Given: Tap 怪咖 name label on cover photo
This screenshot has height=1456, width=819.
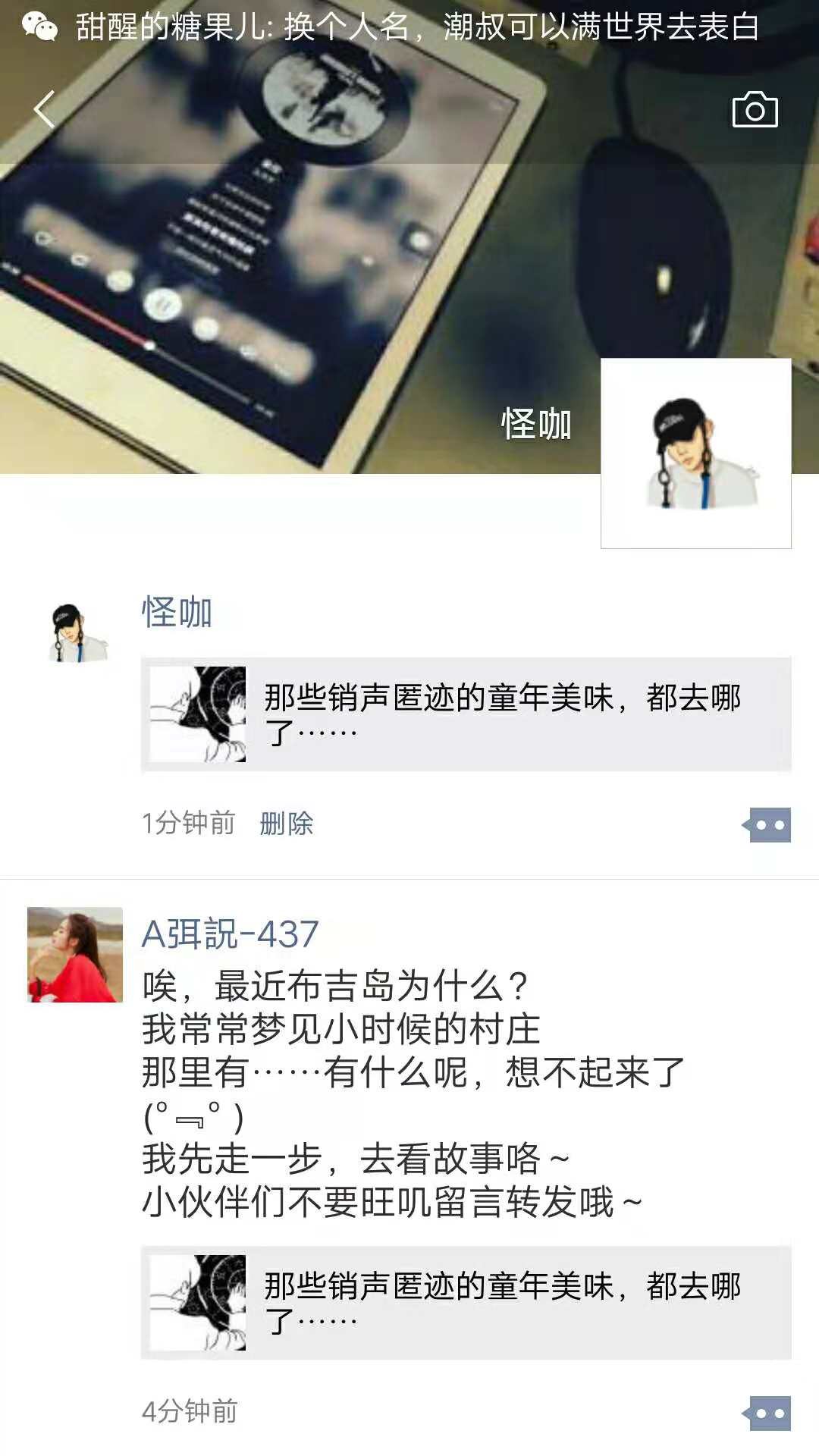Looking at the screenshot, I should [x=536, y=423].
